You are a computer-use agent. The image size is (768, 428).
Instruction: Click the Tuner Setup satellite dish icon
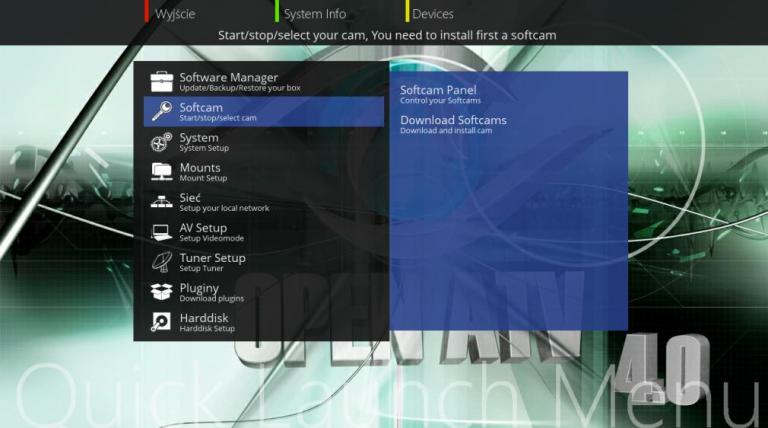162,262
